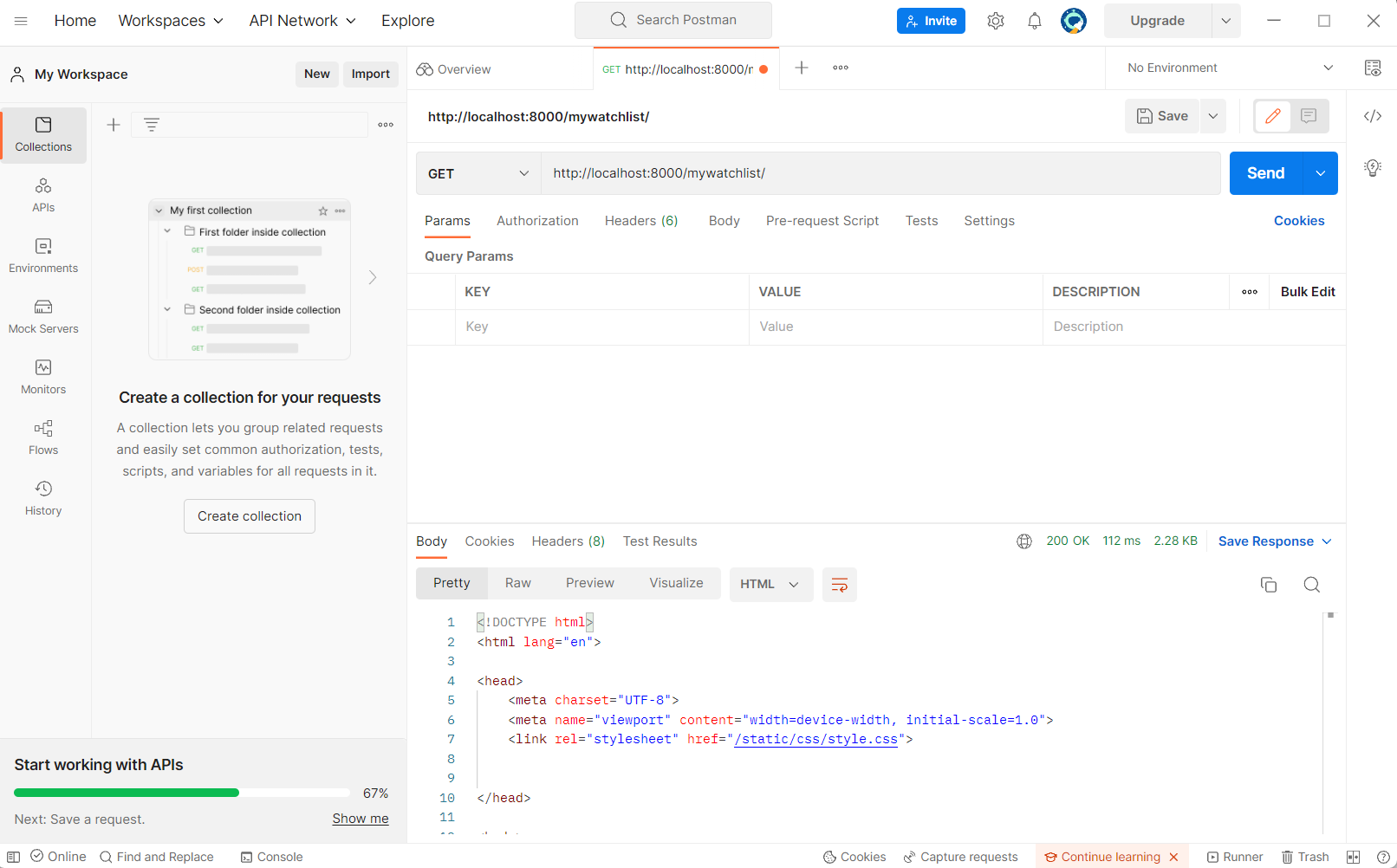Open Mock Servers in the sidebar

43,316
